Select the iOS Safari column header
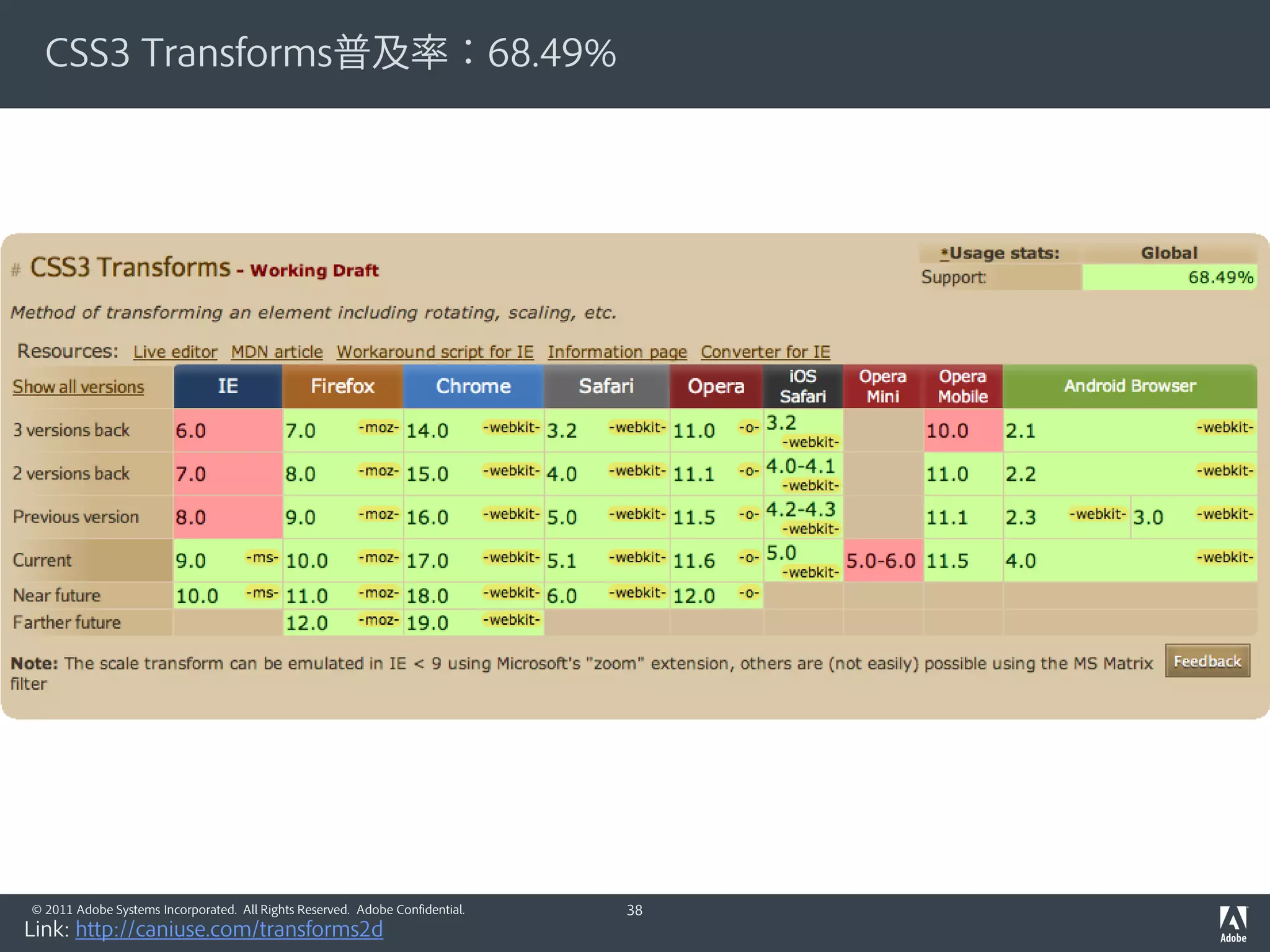The height and width of the screenshot is (952, 1270). 802,386
